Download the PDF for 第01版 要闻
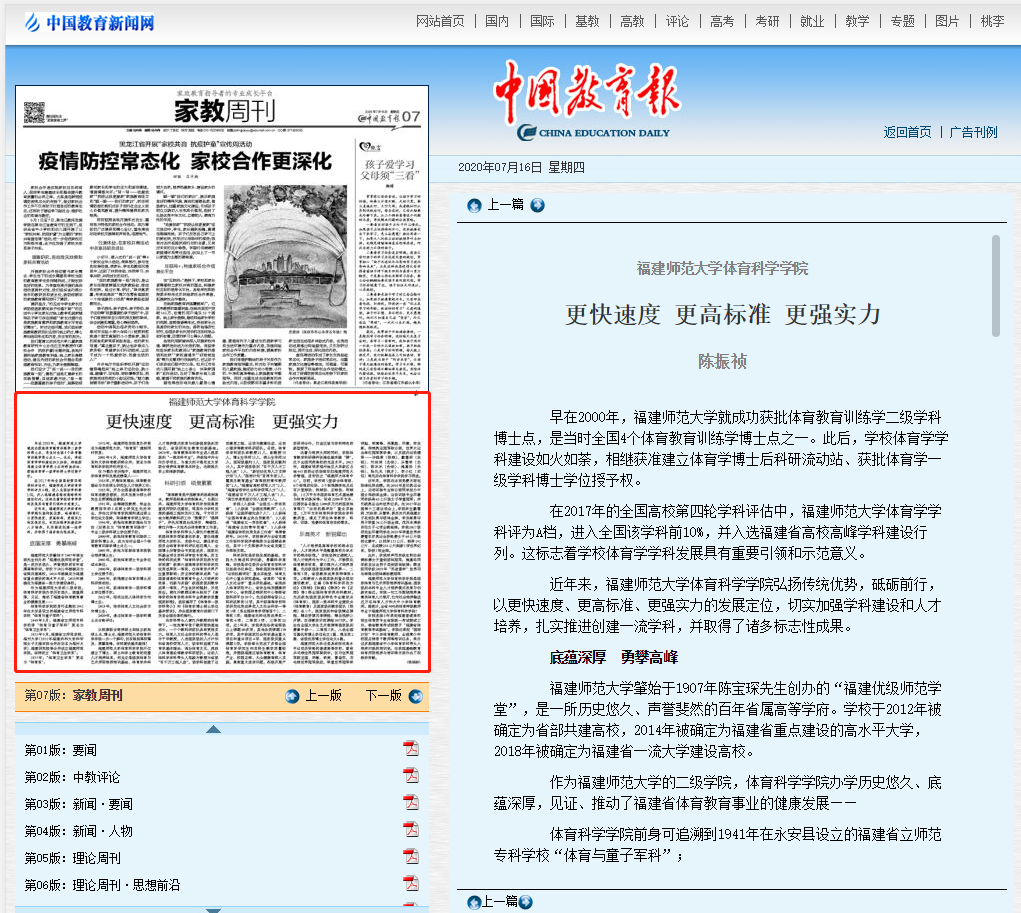 [x=410, y=750]
